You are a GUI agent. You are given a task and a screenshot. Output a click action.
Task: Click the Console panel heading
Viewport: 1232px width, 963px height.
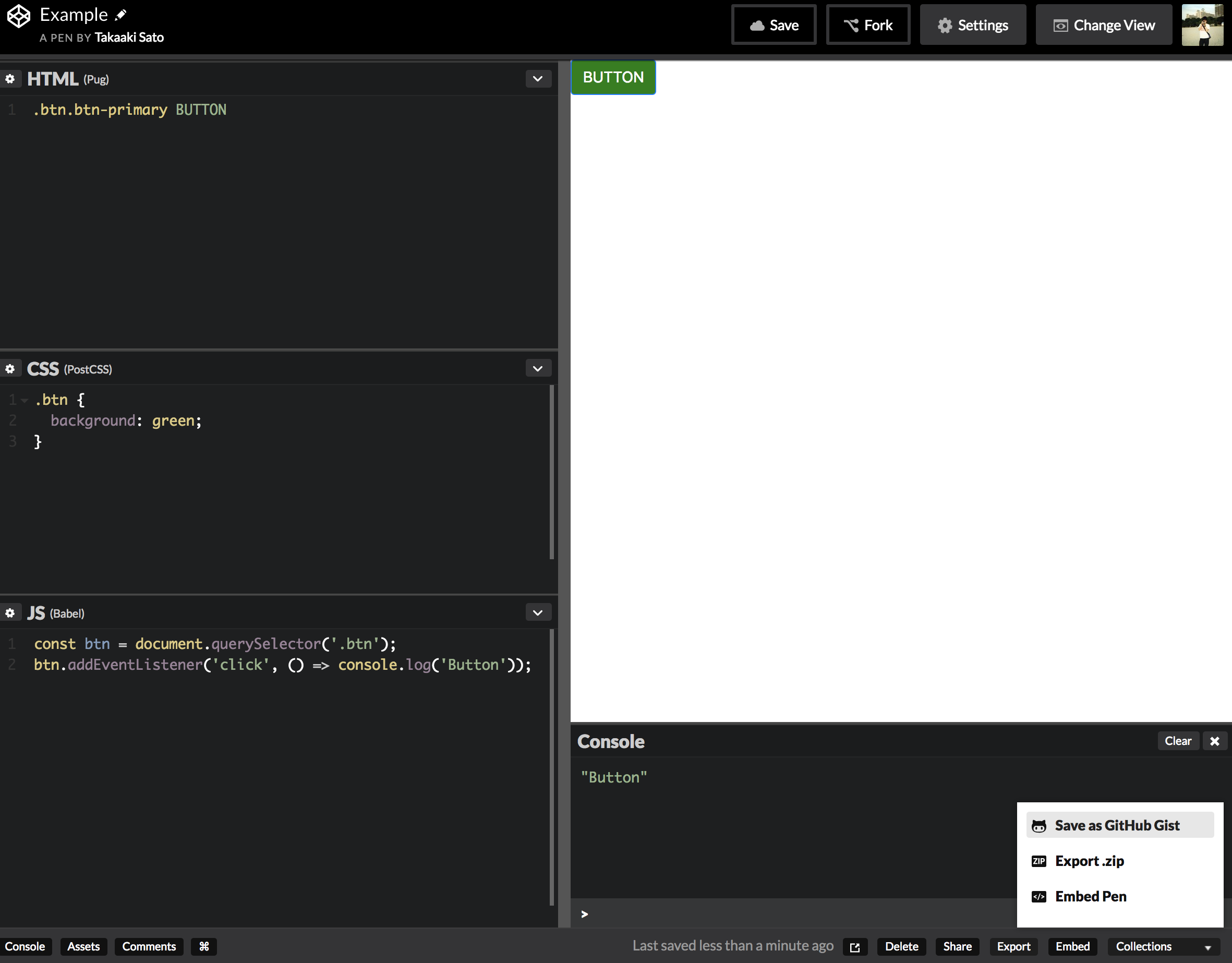[611, 741]
